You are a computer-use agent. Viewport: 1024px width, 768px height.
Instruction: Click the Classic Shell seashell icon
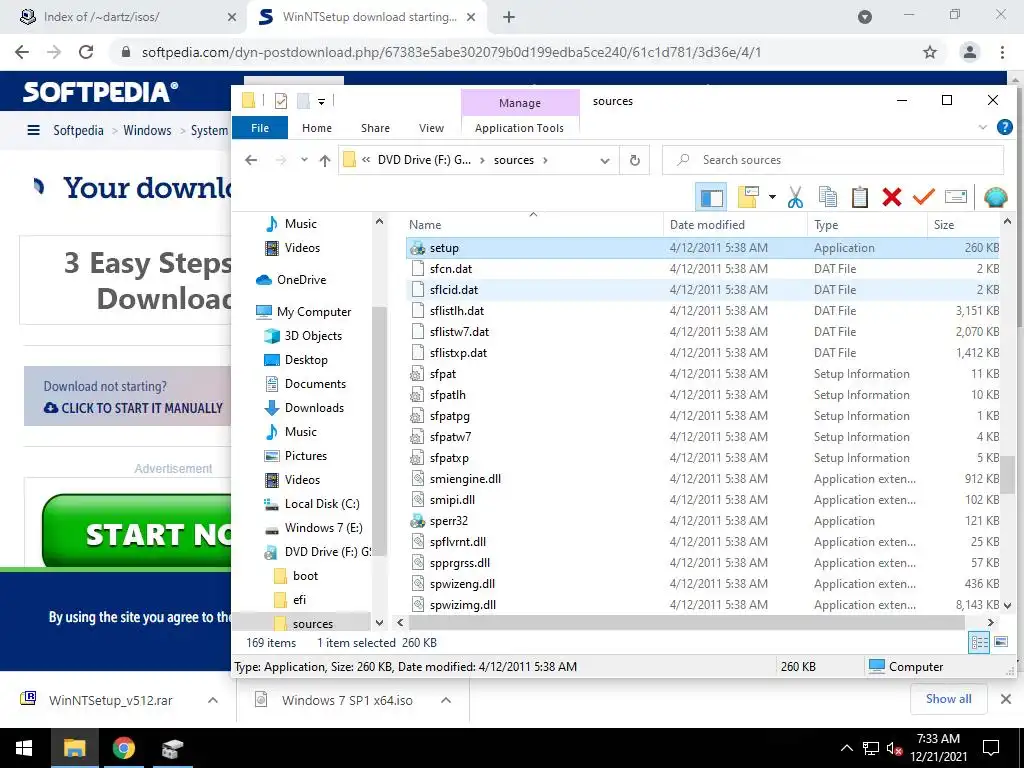pos(995,197)
